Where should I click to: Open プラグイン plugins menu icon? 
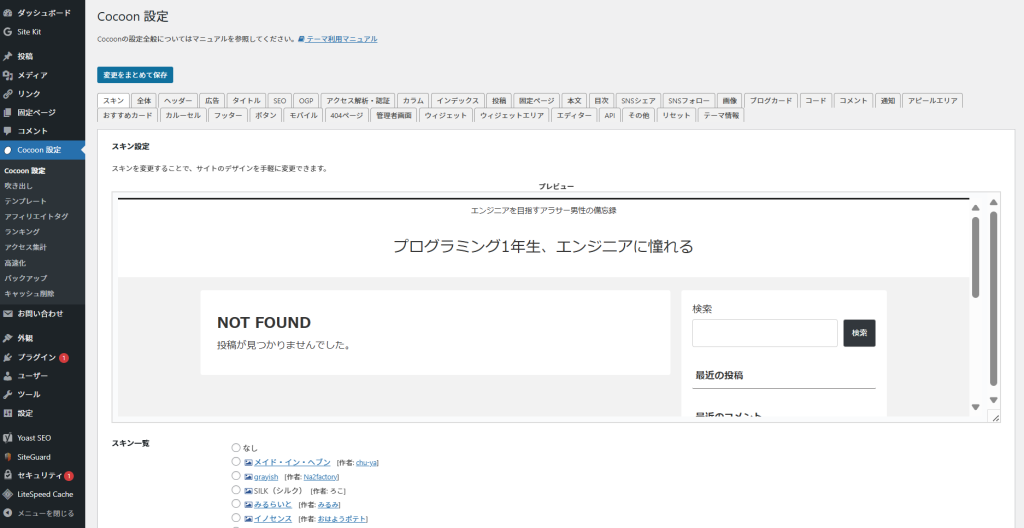[8, 357]
